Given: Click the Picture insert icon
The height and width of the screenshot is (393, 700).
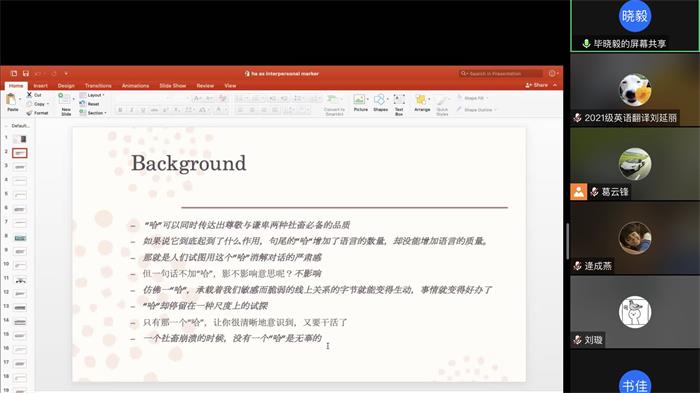Looking at the screenshot, I should click(360, 99).
